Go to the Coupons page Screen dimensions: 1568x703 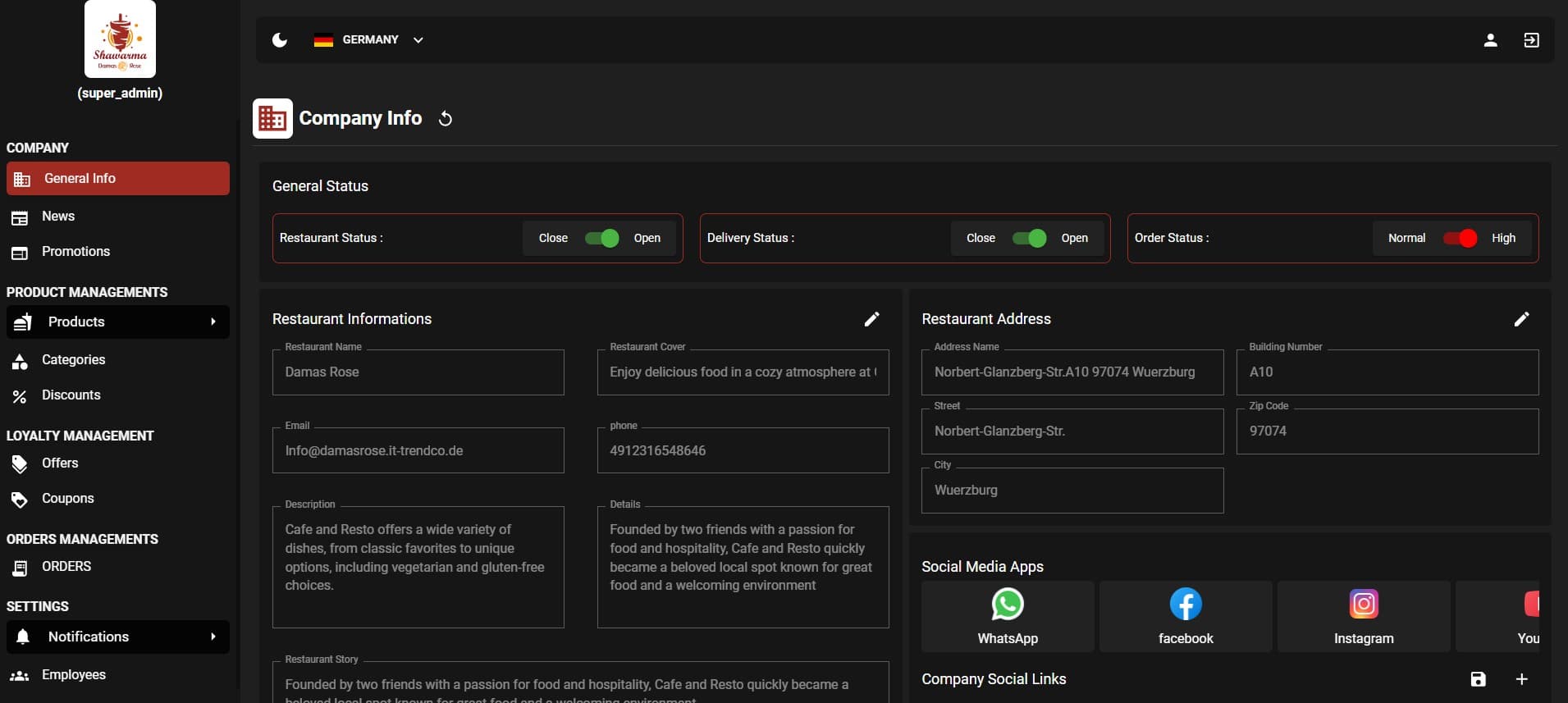pos(67,499)
